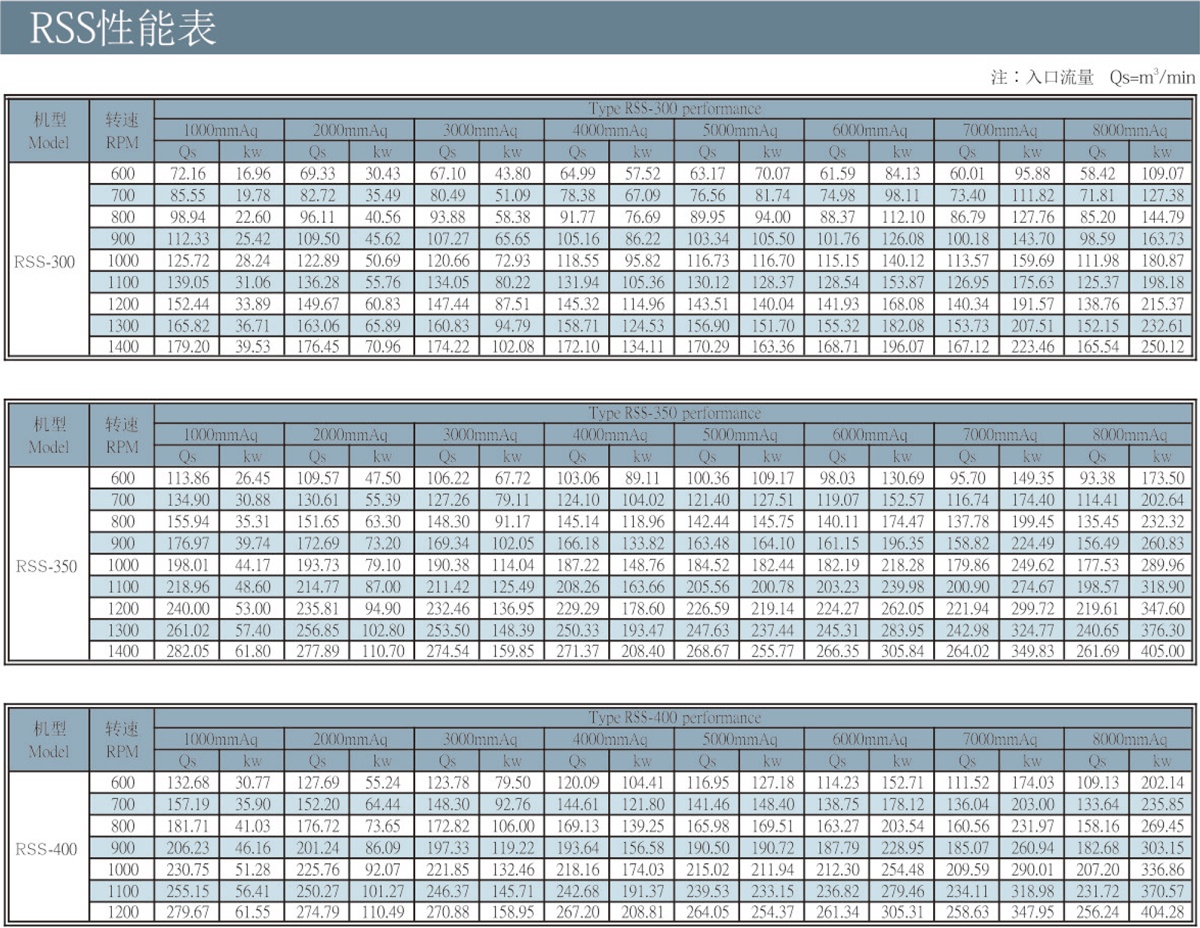Click the 转速 RPM header in RSS-300 table
The image size is (1200, 928).
(122, 130)
